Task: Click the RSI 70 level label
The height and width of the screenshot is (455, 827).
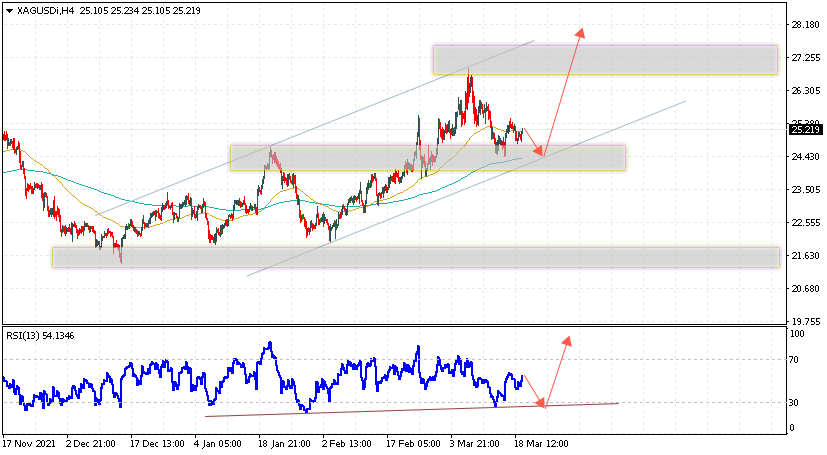Action: pyautogui.click(x=794, y=360)
